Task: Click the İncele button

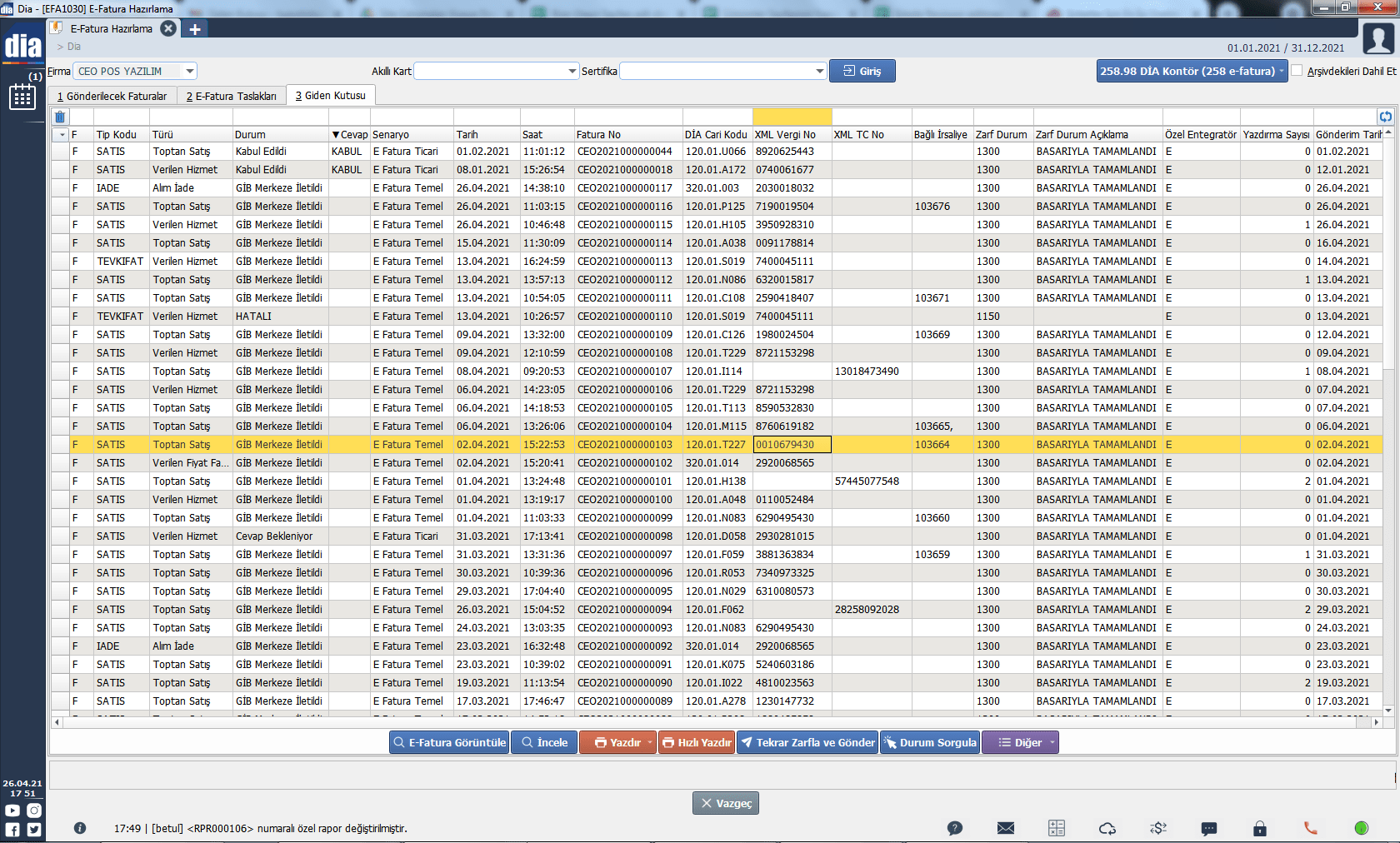Action: (544, 742)
